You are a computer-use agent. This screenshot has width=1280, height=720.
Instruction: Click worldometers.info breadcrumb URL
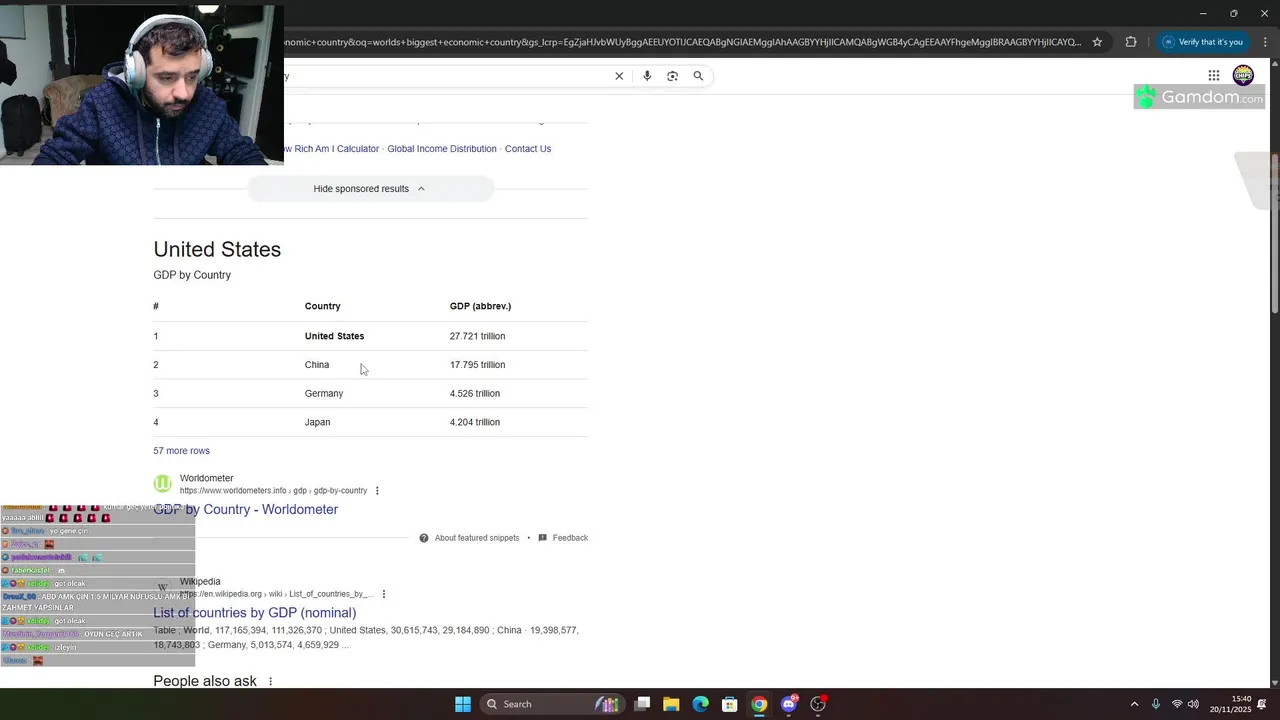(273, 491)
